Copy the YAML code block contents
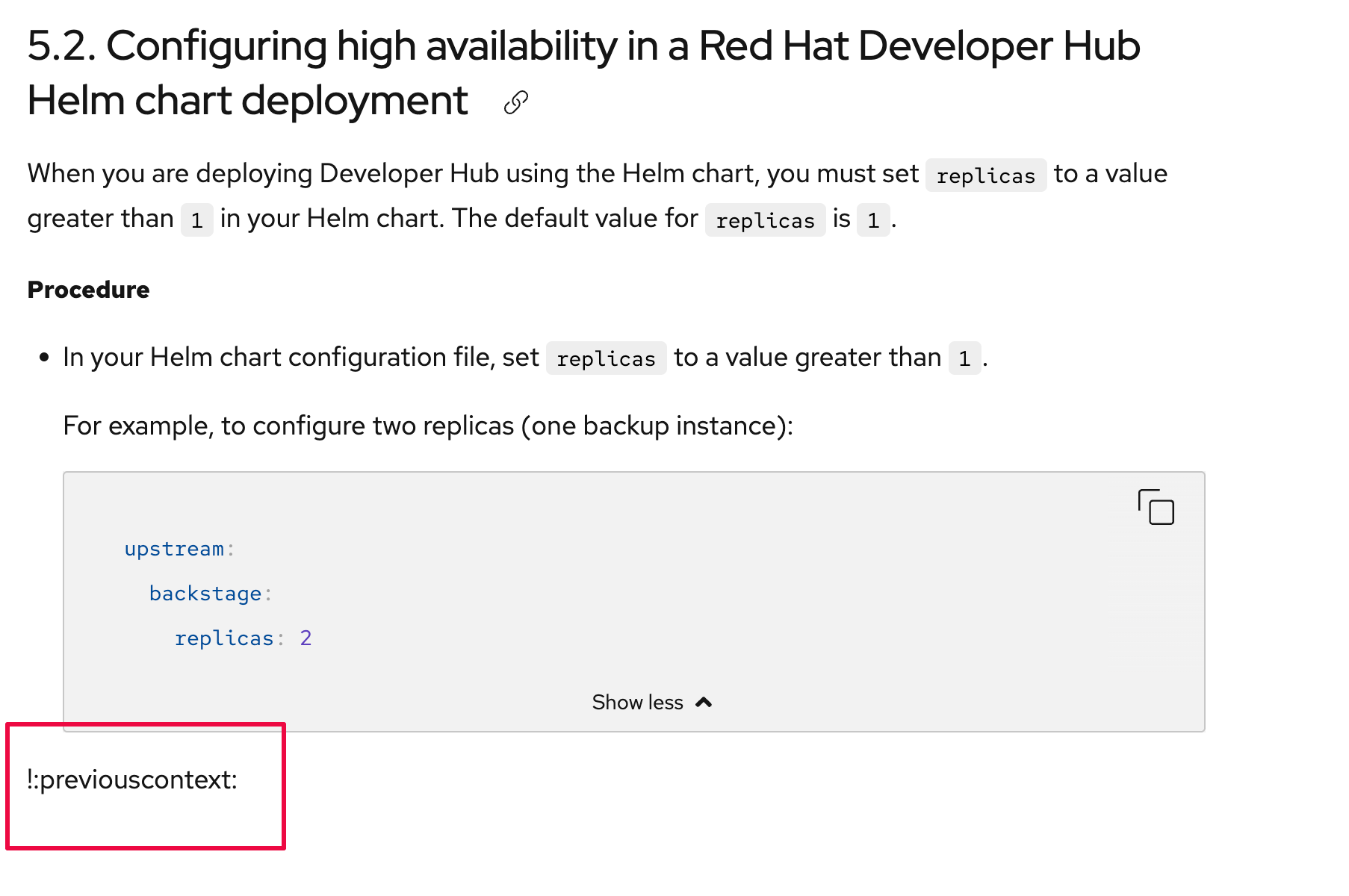This screenshot has width=1349, height=896. (1156, 507)
